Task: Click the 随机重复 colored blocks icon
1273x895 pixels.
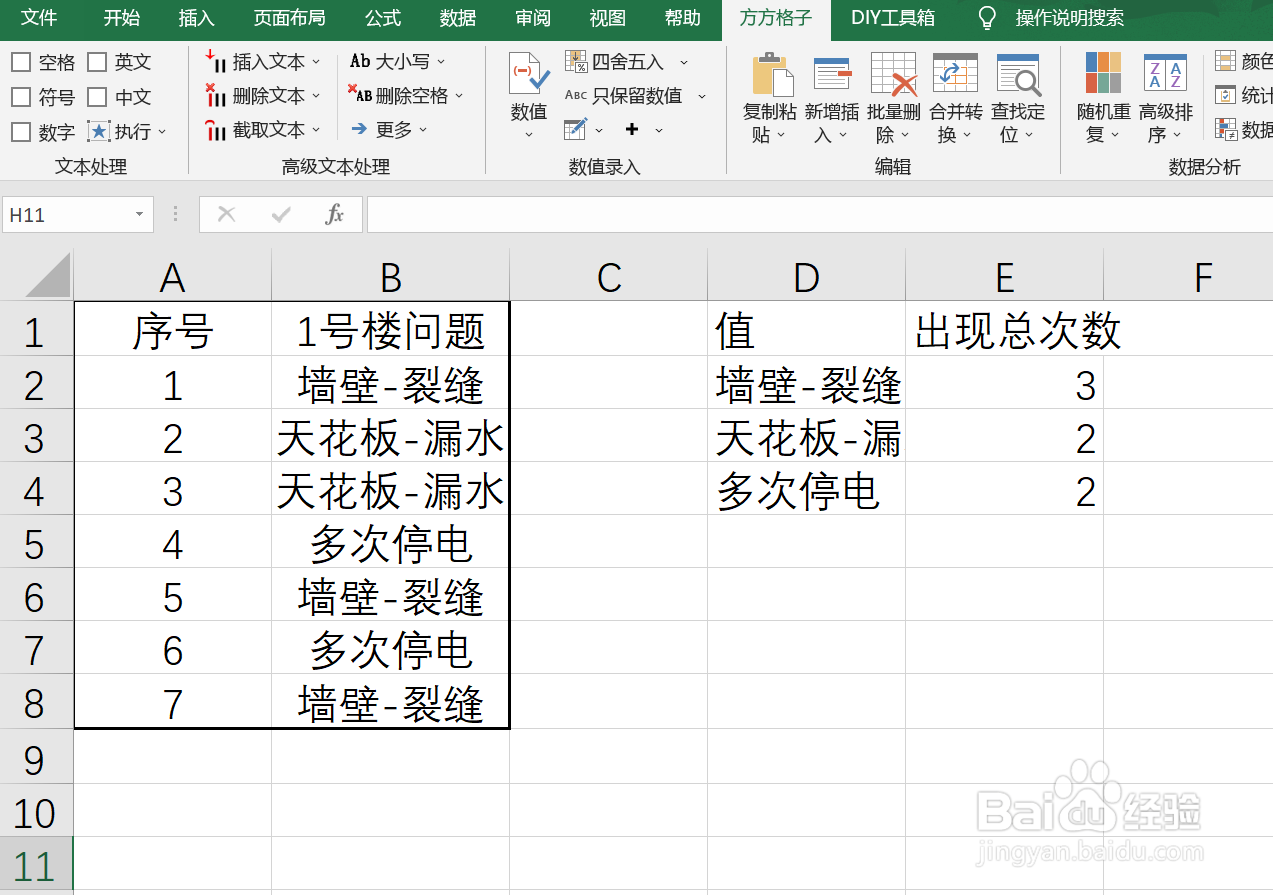Action: click(x=1104, y=74)
